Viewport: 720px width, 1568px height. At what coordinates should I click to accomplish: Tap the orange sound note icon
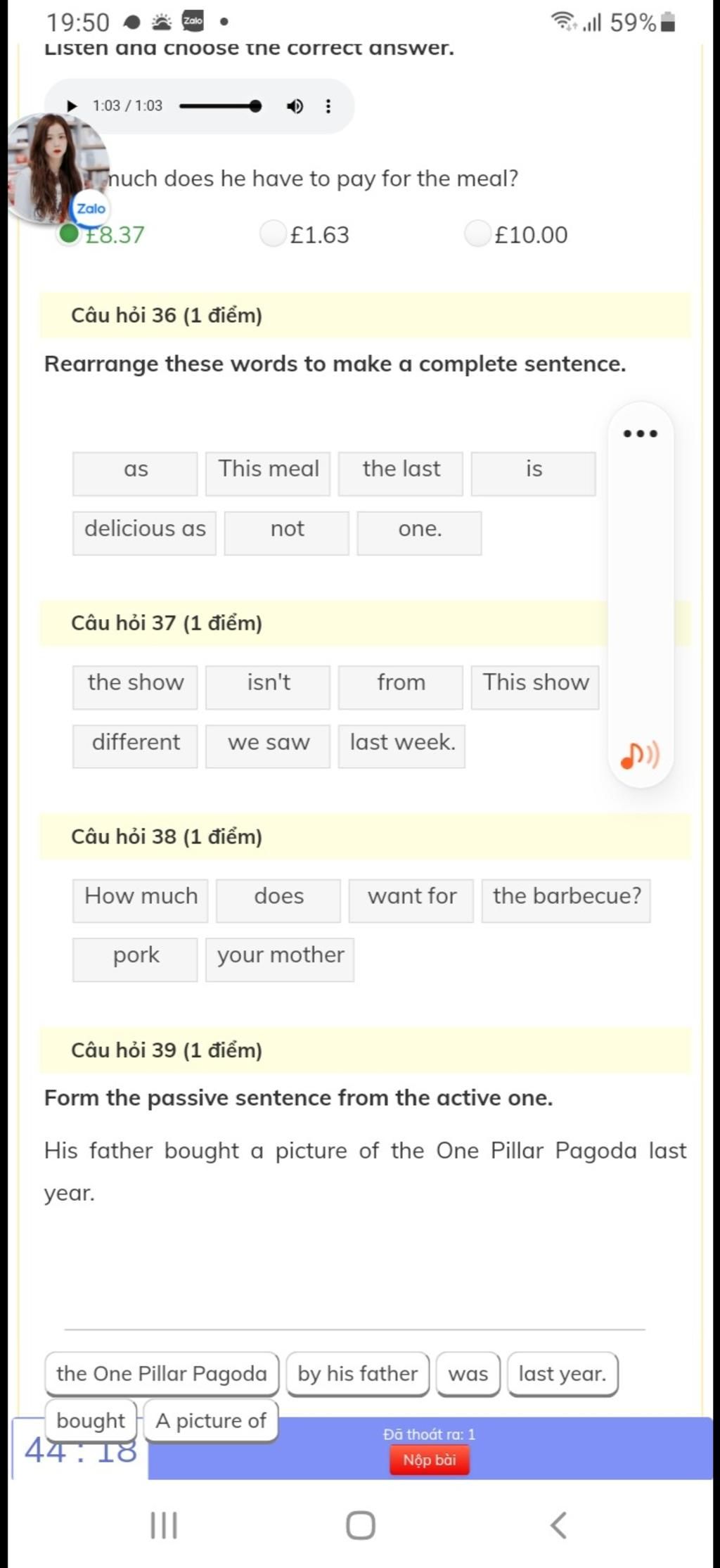640,756
